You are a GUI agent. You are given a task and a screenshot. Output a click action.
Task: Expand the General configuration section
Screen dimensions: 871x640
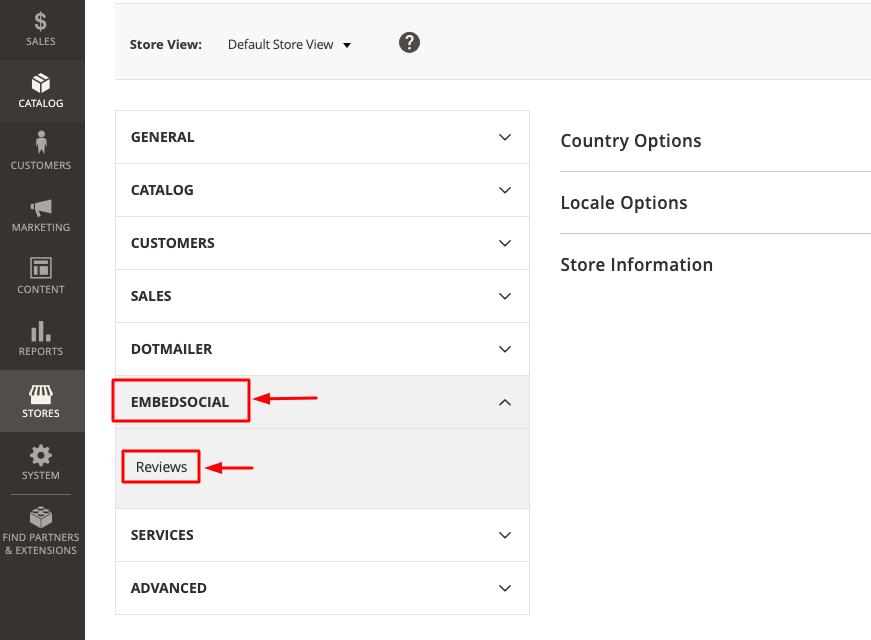322,137
